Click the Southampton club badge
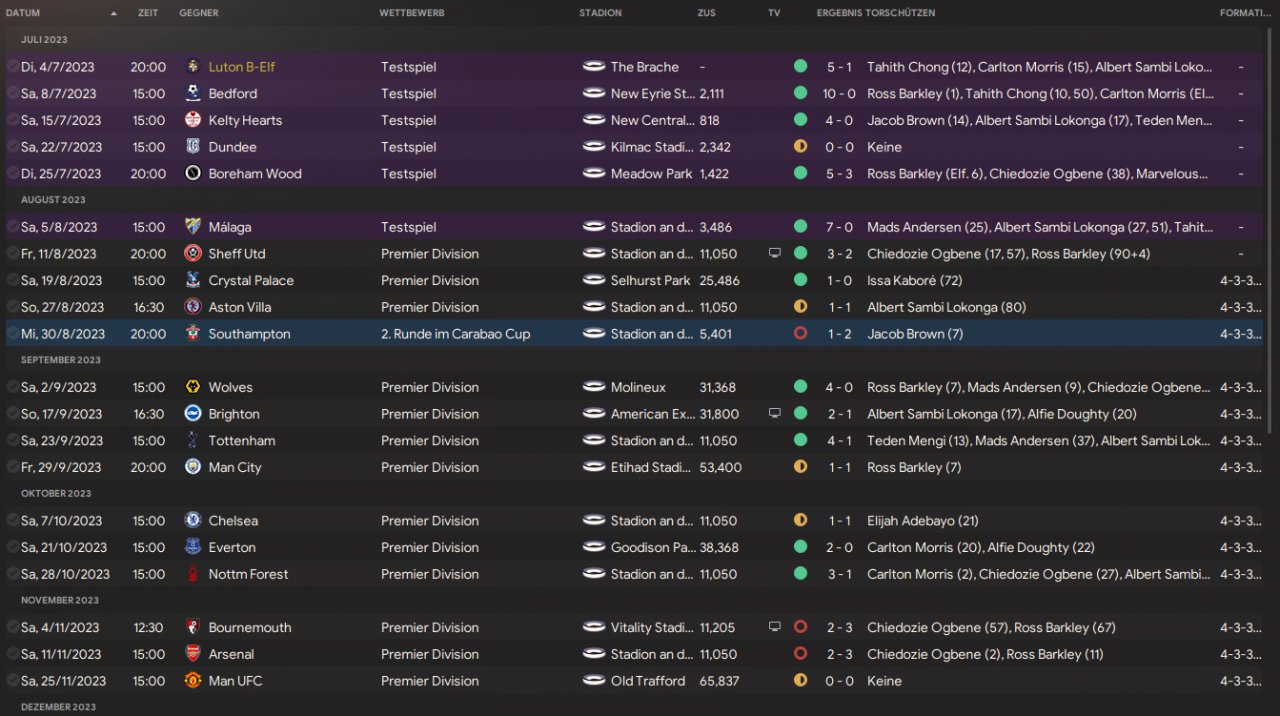The width and height of the screenshot is (1280, 716). (193, 334)
